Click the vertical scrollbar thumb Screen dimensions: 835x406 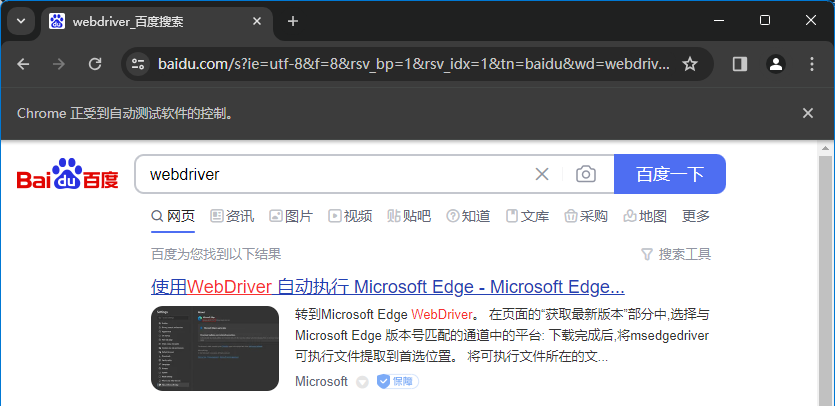pyautogui.click(x=826, y=281)
